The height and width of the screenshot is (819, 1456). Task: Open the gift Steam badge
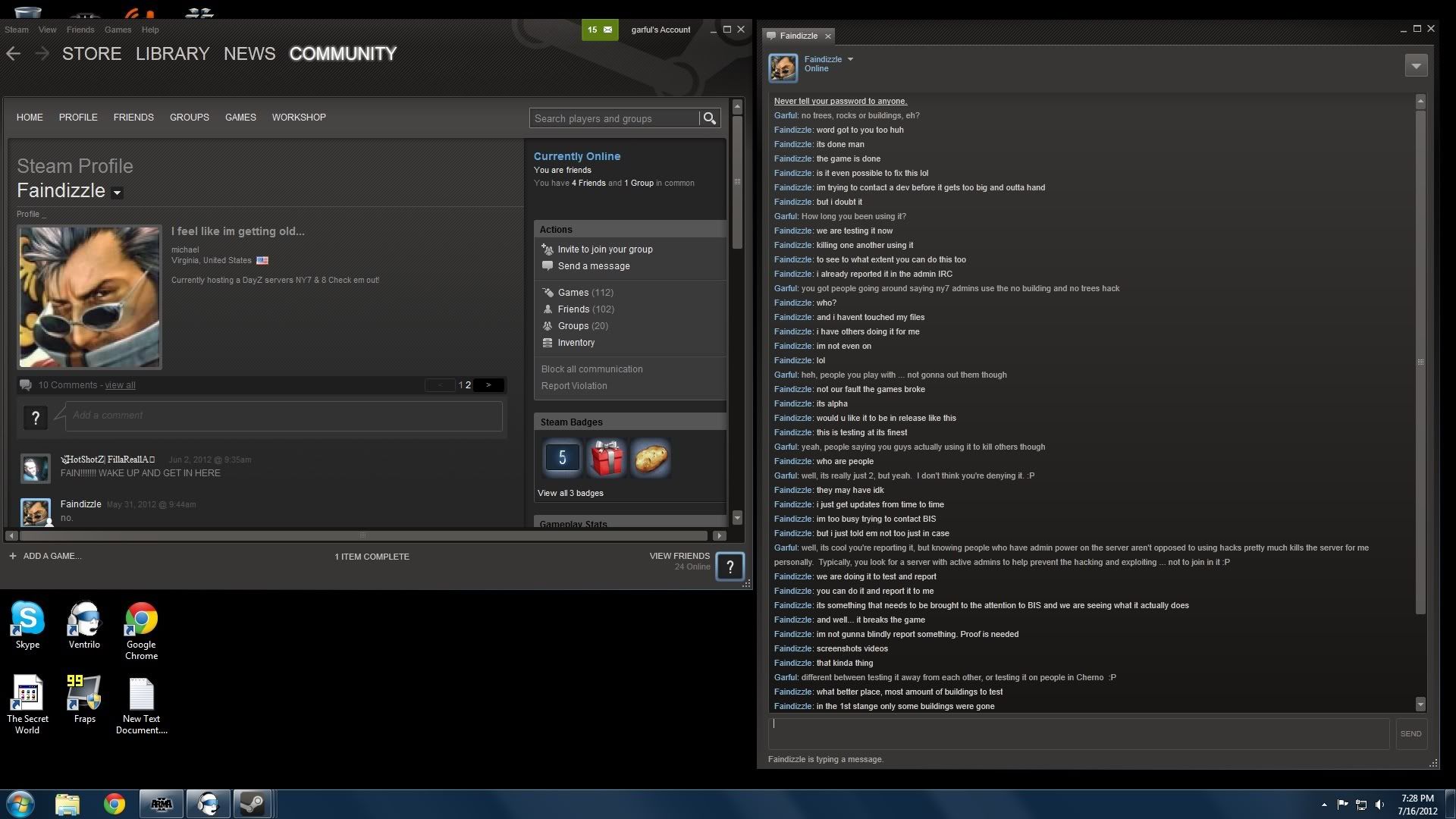pos(606,458)
